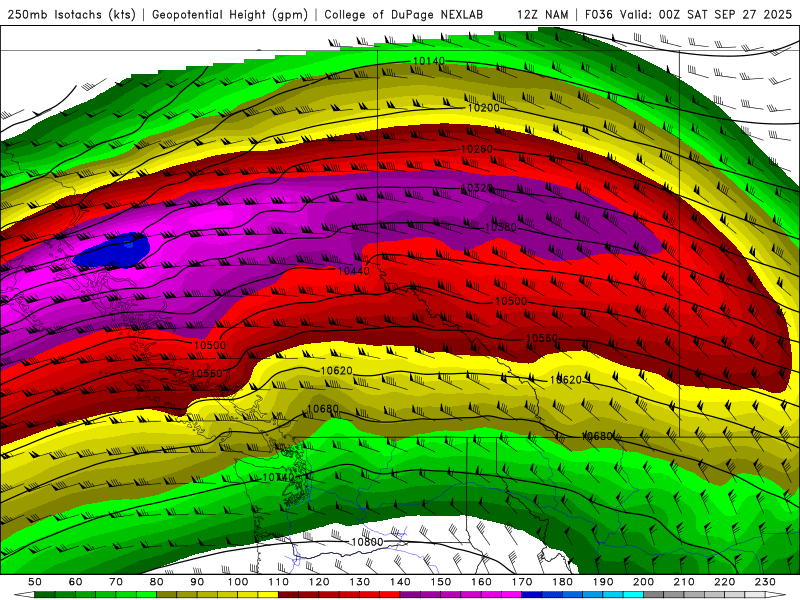Select the 10320 height contour label
Screen dimensions: 800x600
click(477, 188)
